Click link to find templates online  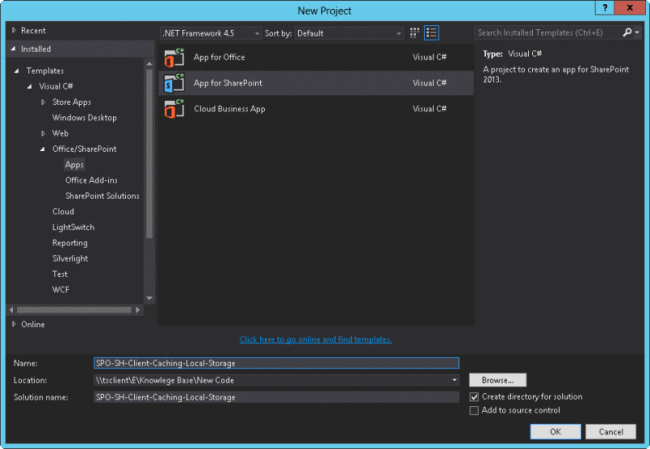(316, 340)
